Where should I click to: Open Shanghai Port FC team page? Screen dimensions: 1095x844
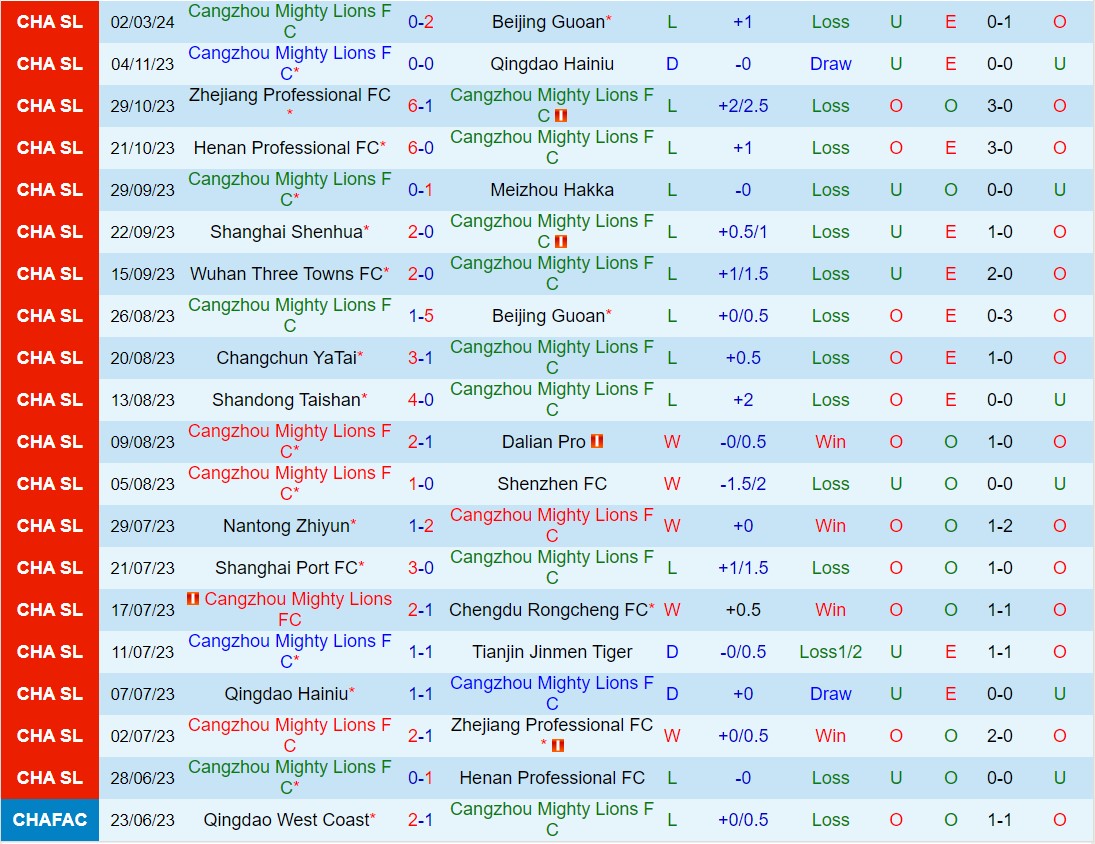(286, 568)
